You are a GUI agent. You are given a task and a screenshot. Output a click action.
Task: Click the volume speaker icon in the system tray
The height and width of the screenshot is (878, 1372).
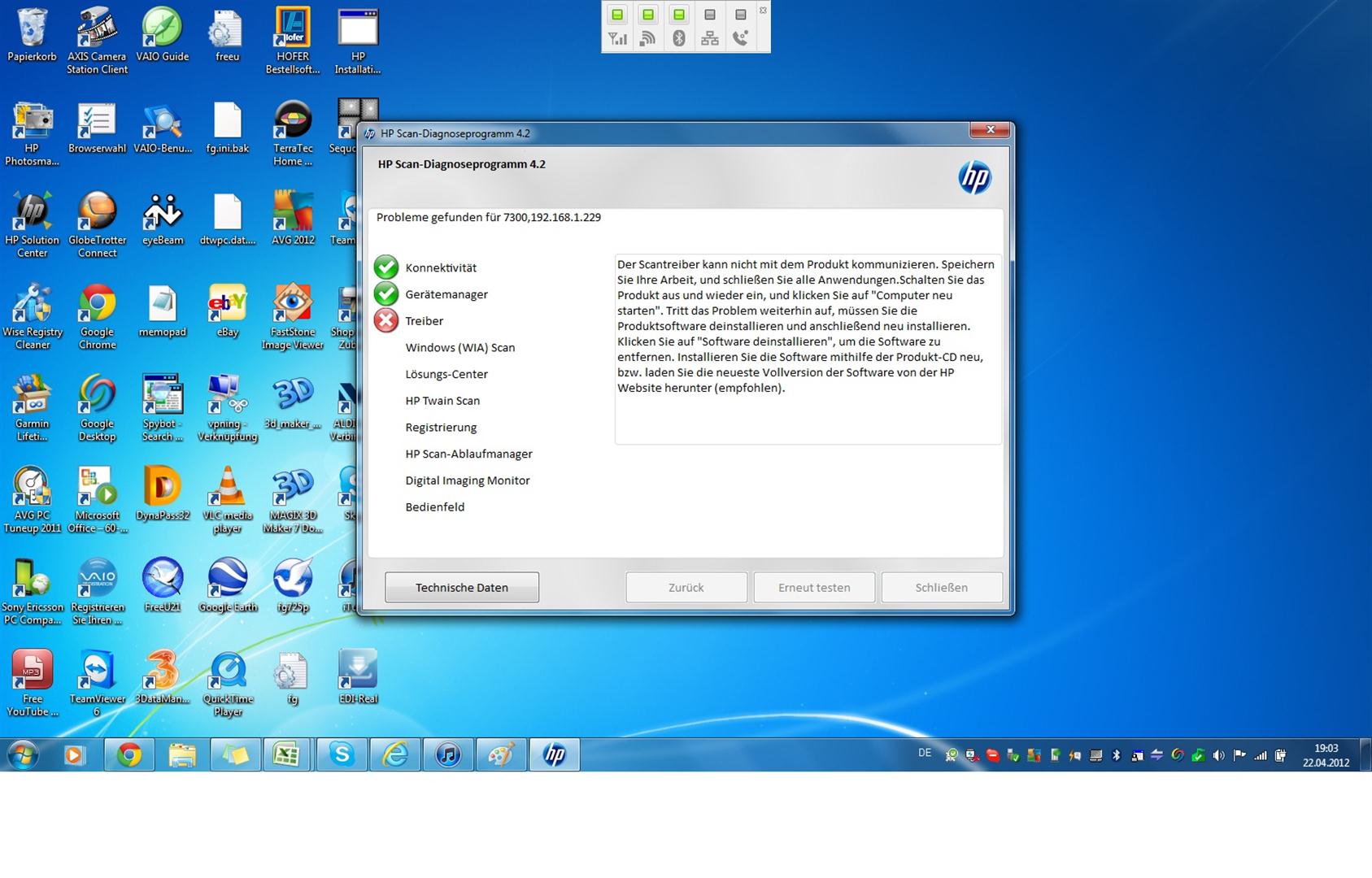point(1218,755)
